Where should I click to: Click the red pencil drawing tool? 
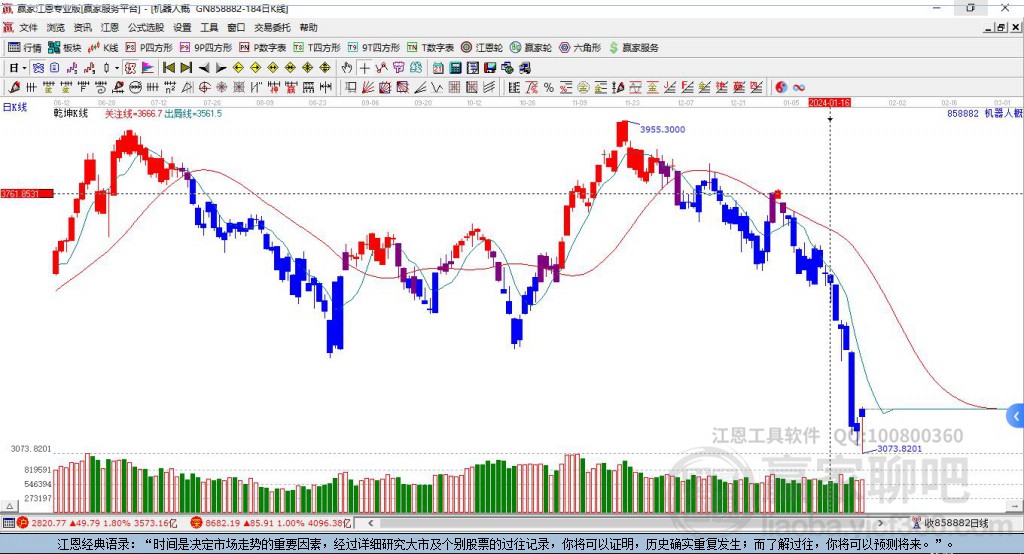[14, 87]
